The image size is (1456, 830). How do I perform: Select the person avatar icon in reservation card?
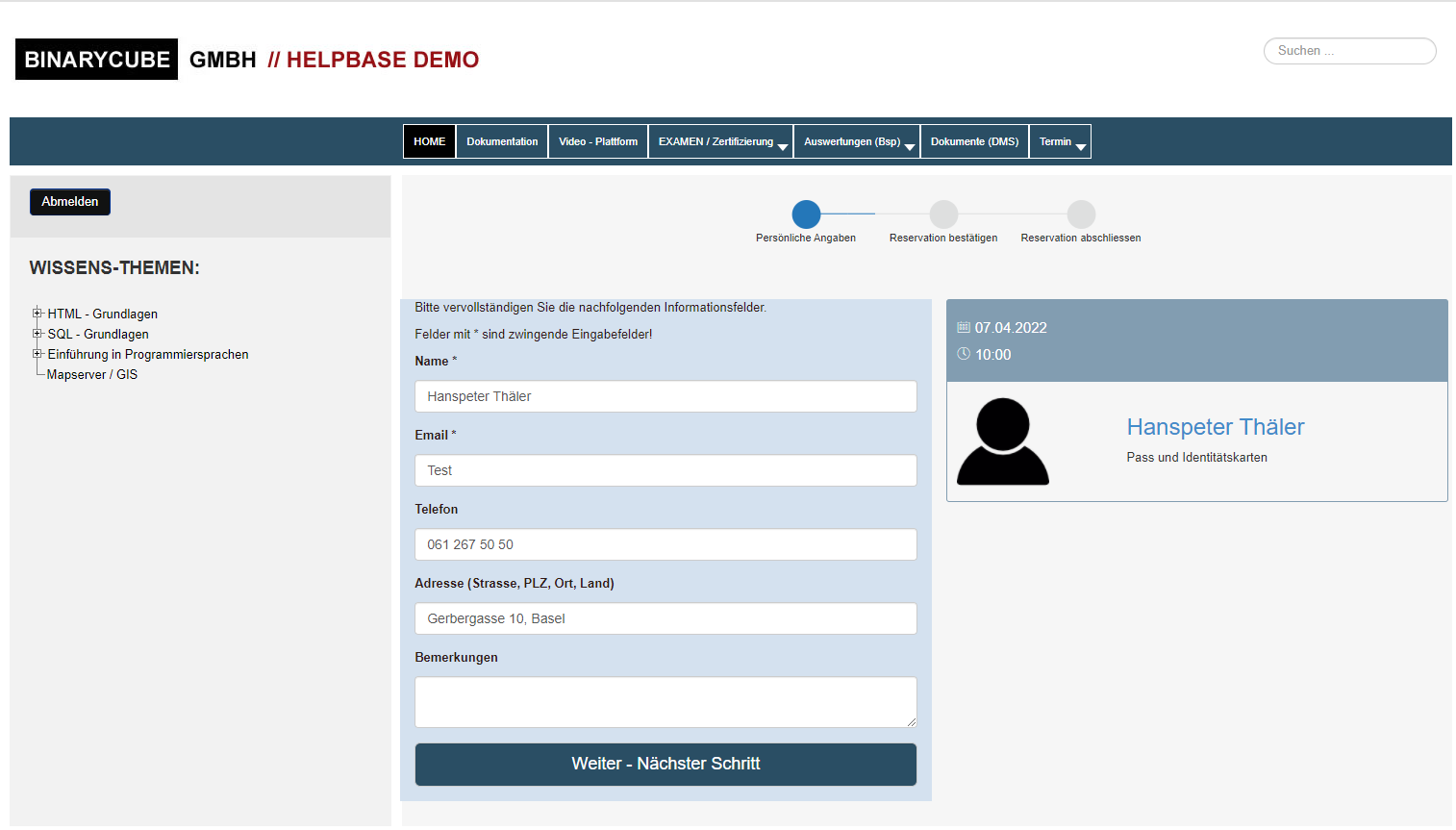point(1002,440)
